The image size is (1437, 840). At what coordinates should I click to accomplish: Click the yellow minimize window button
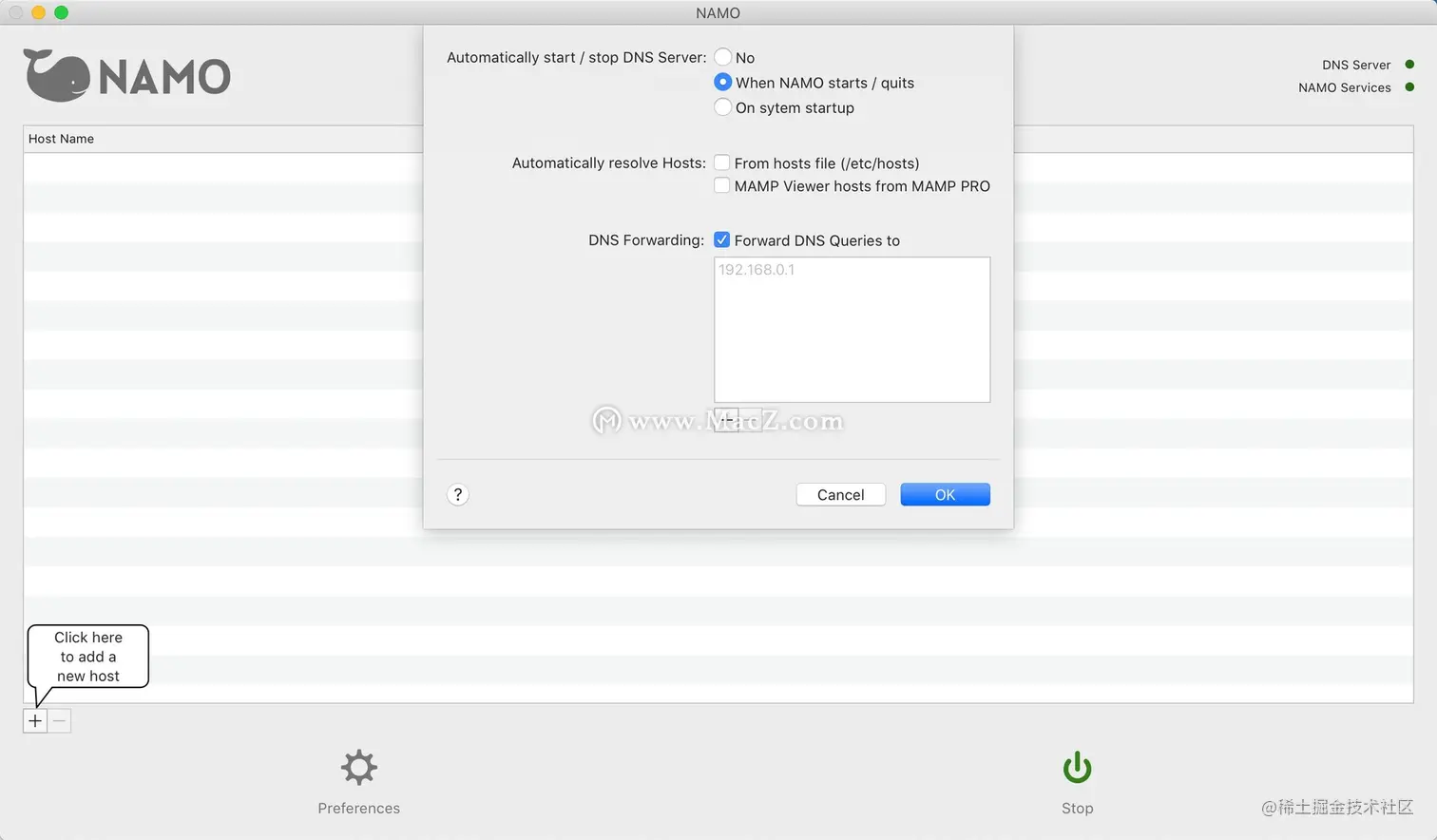coord(38,12)
